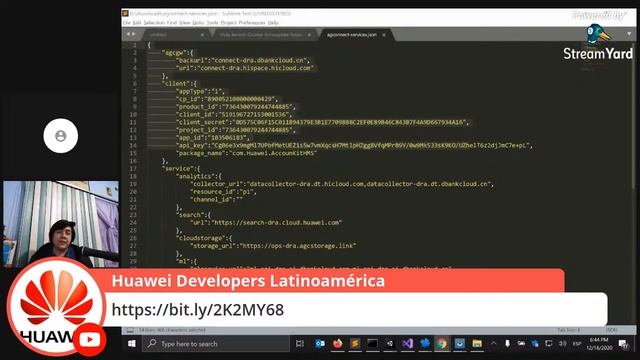This screenshot has height=360, width=640.
Task: Change Tab Size setting in status bar
Action: (x=569, y=330)
